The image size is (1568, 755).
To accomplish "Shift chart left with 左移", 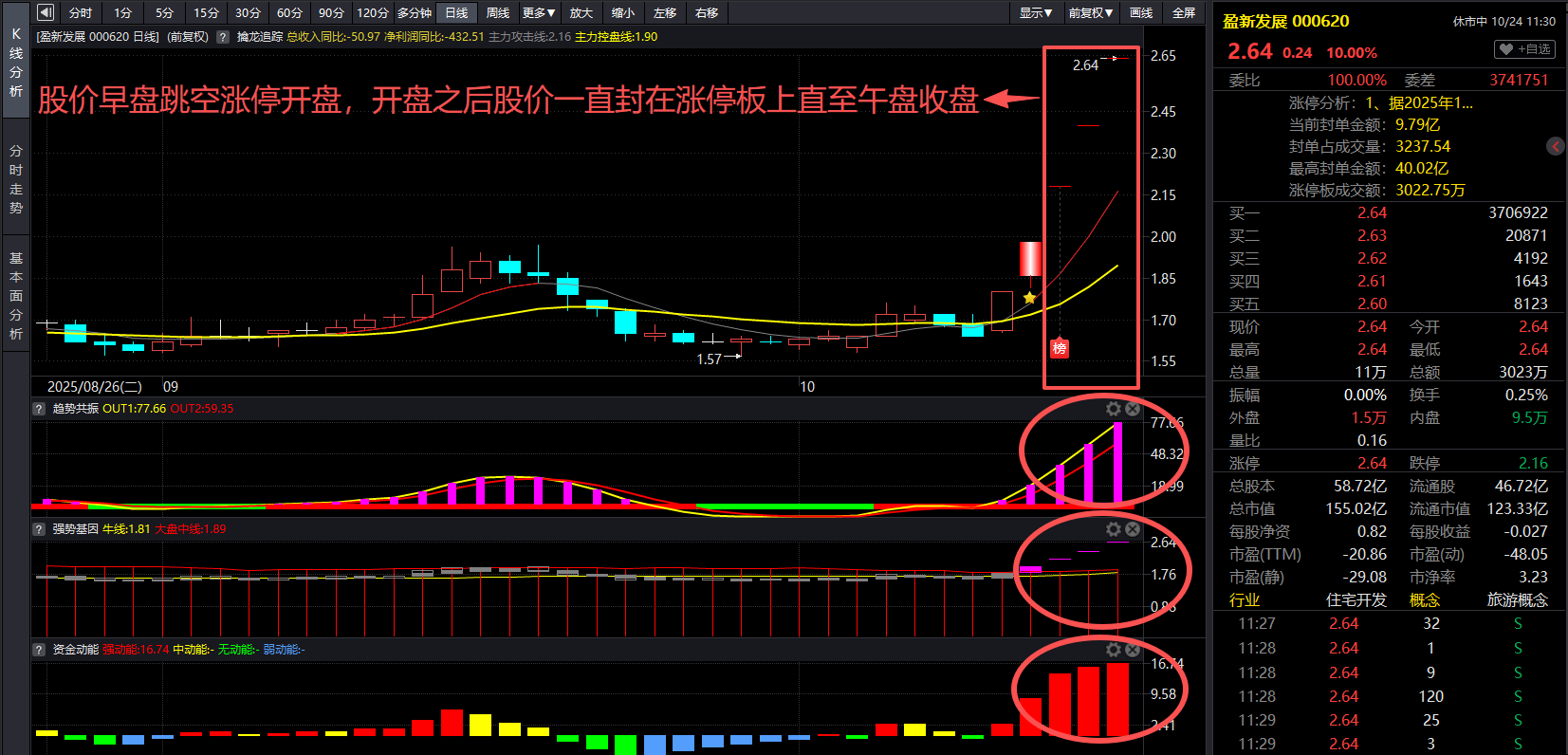I will [x=665, y=12].
